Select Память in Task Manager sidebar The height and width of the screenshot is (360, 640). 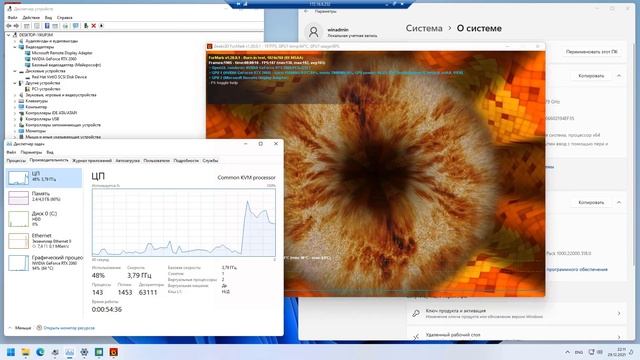pyautogui.click(x=44, y=198)
